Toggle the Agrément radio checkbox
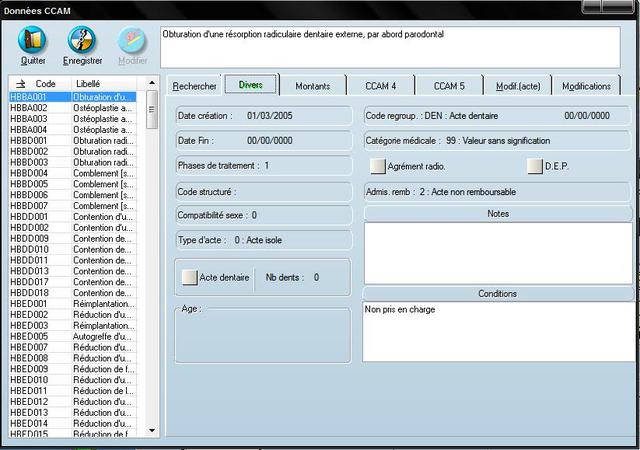 point(378,166)
